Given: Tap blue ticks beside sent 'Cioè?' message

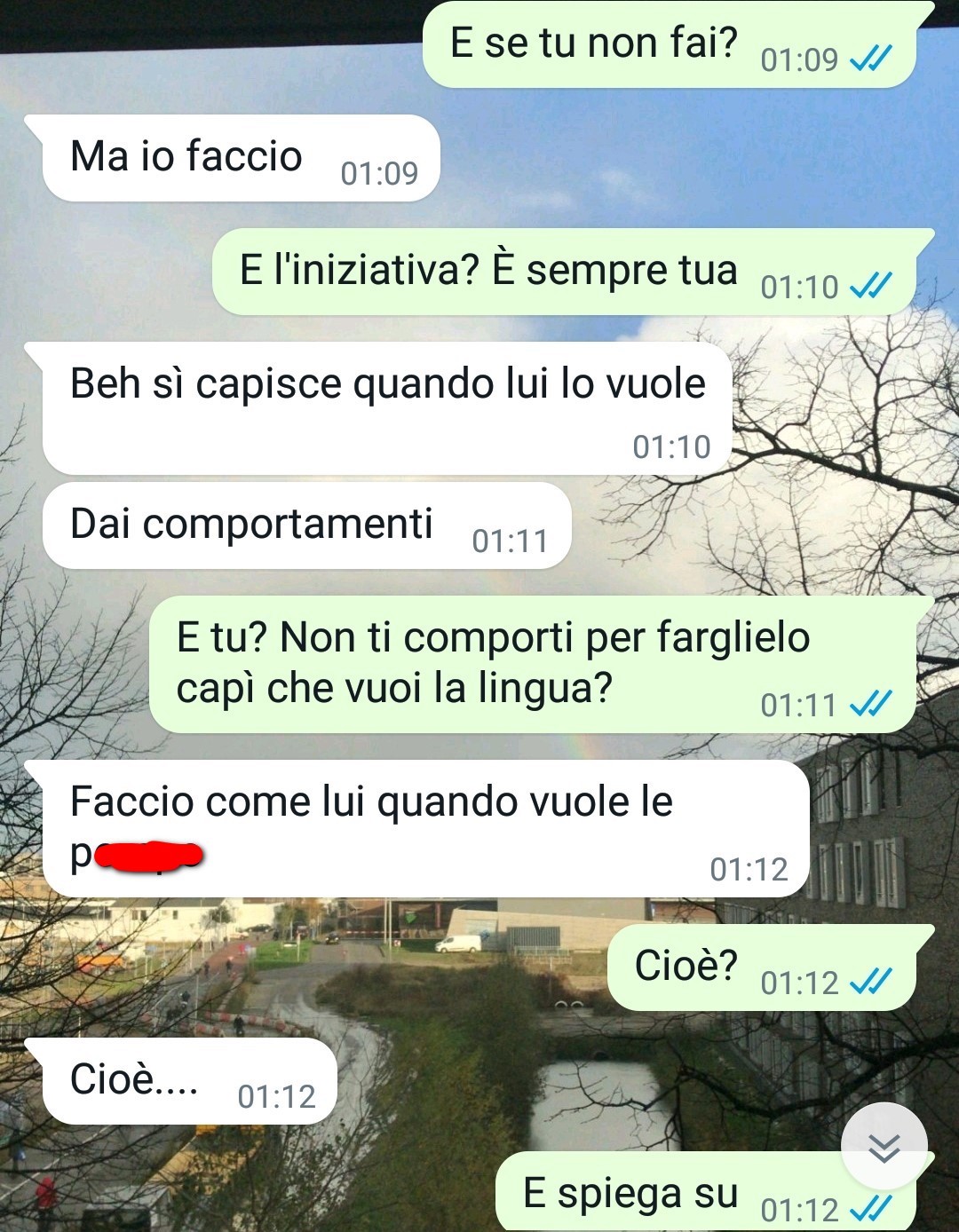Looking at the screenshot, I should [871, 982].
